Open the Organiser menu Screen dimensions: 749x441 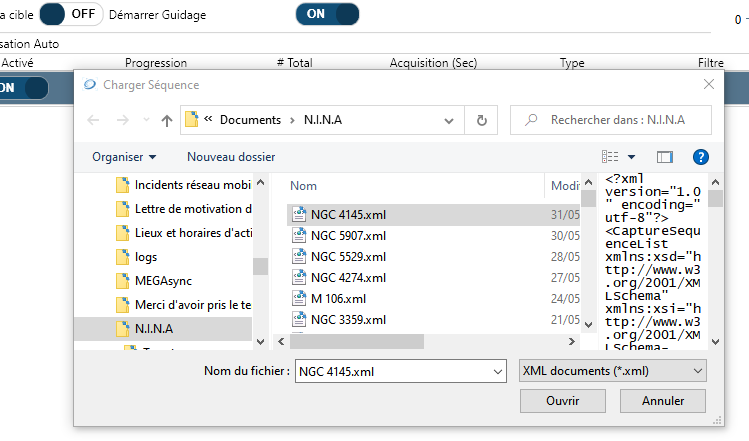click(x=124, y=157)
